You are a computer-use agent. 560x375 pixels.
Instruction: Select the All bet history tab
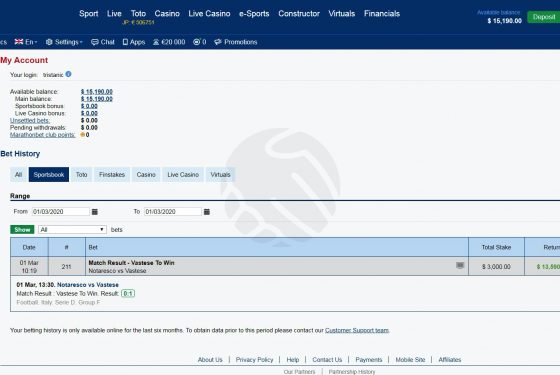tap(19, 175)
